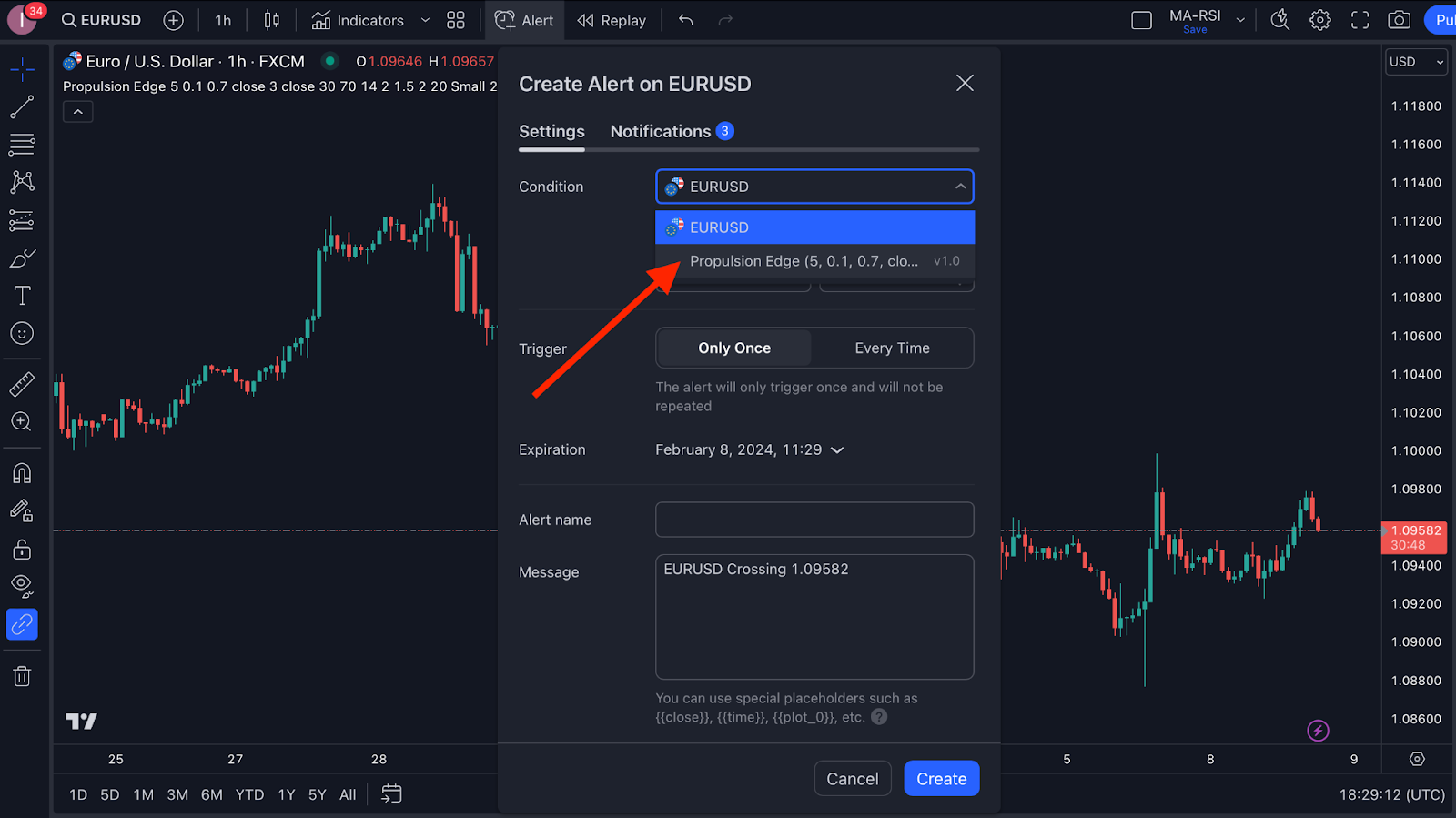
Task: Click the Message text area
Action: coord(814,617)
